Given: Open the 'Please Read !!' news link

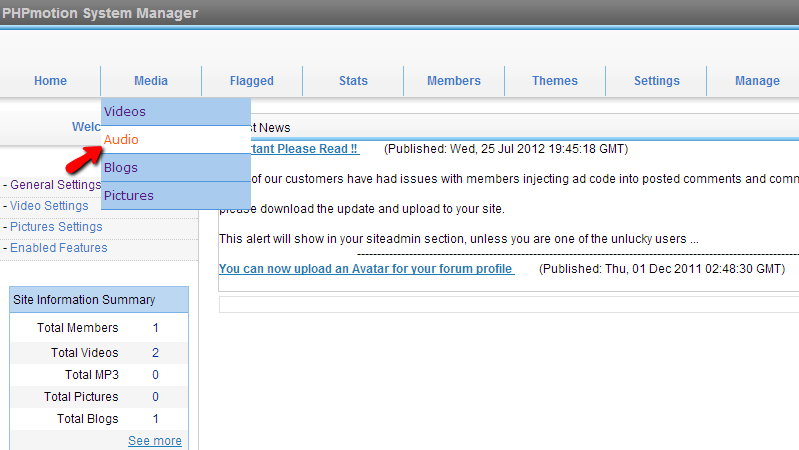Looking at the screenshot, I should pyautogui.click(x=305, y=149).
